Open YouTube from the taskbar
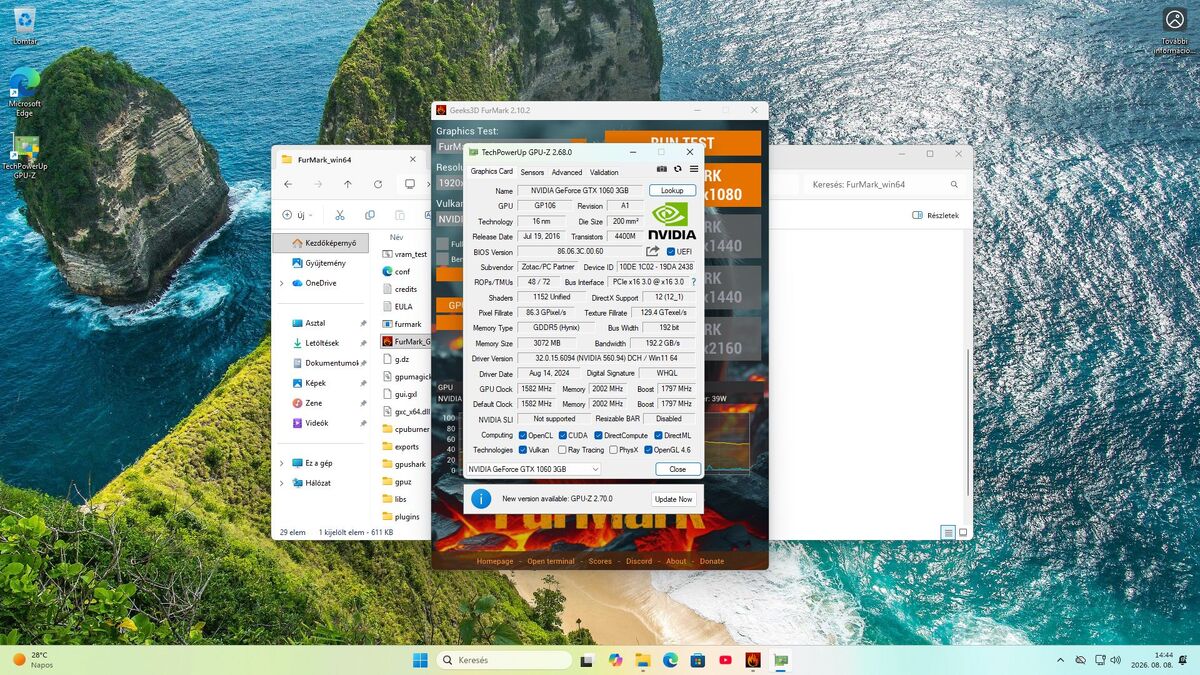The image size is (1200, 675). [725, 660]
